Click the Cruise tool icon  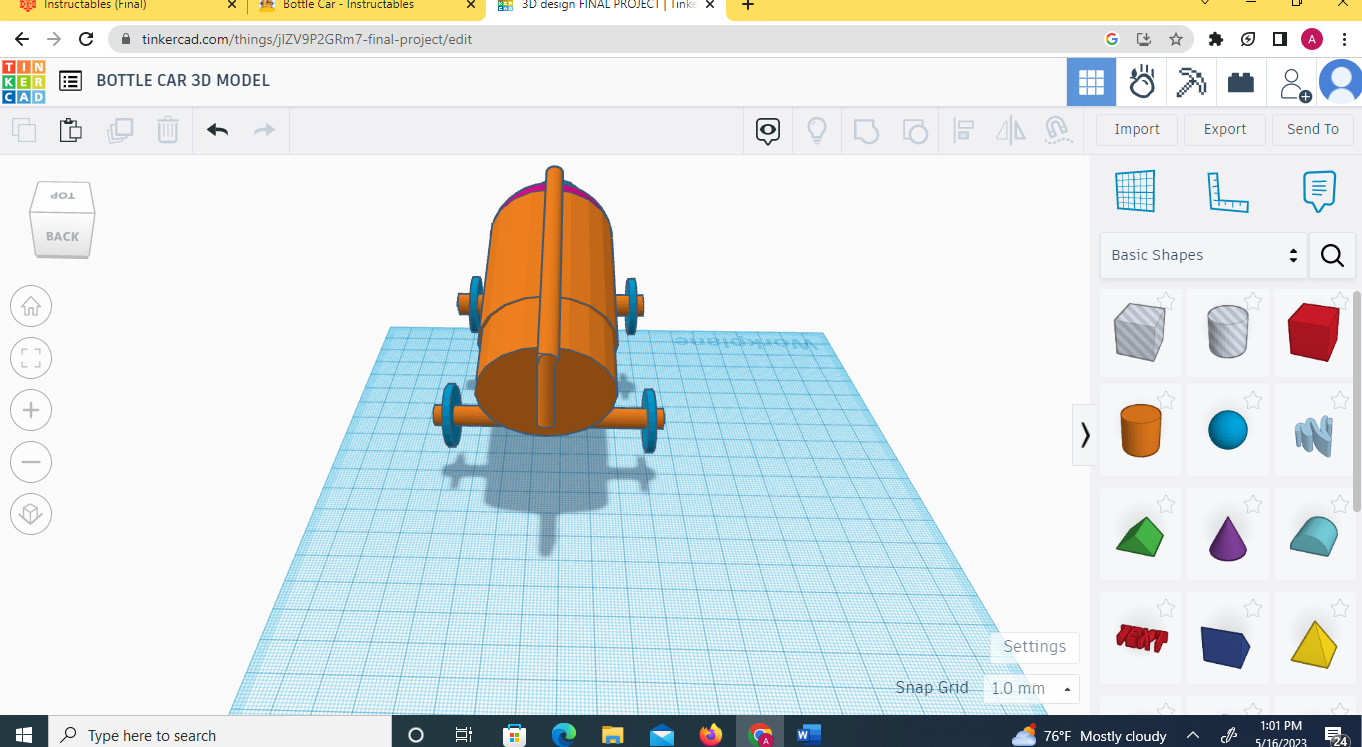click(x=1057, y=131)
